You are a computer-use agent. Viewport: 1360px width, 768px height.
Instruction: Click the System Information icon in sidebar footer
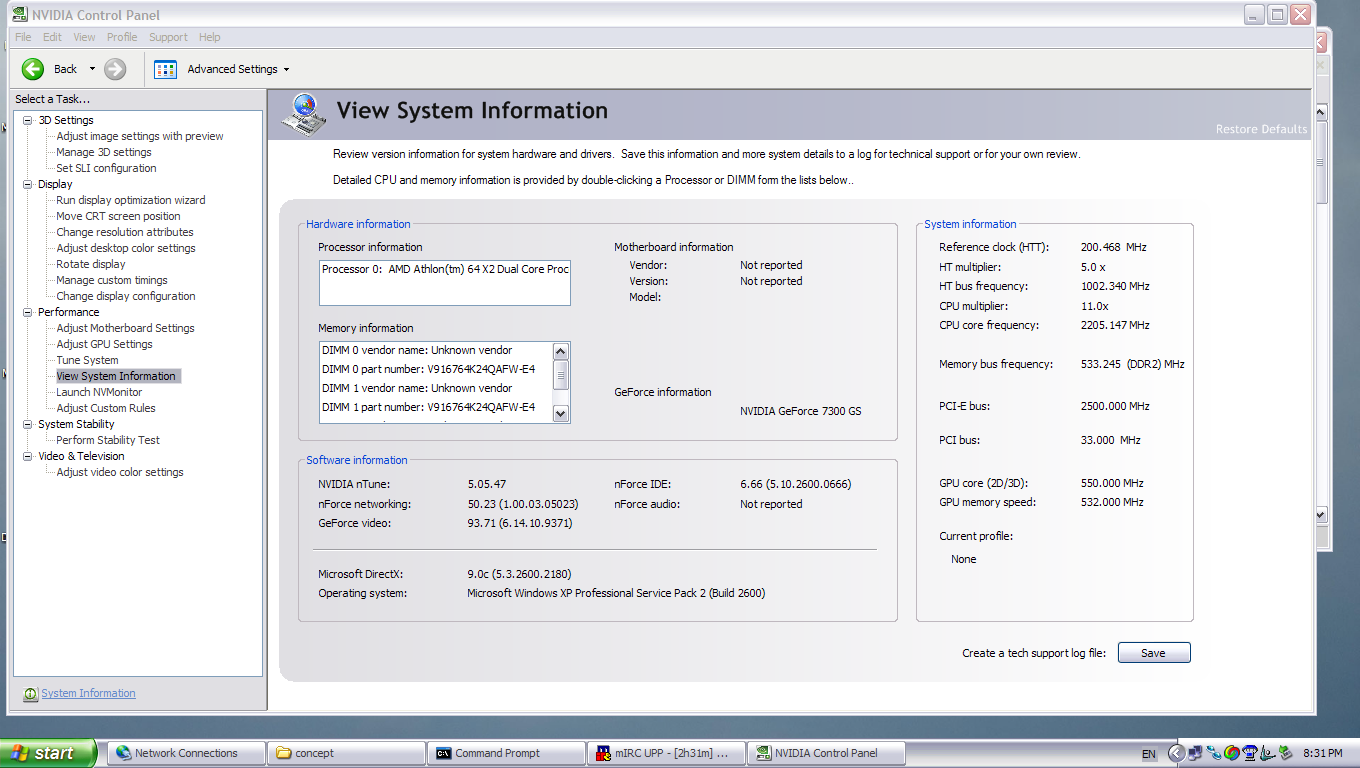point(30,694)
